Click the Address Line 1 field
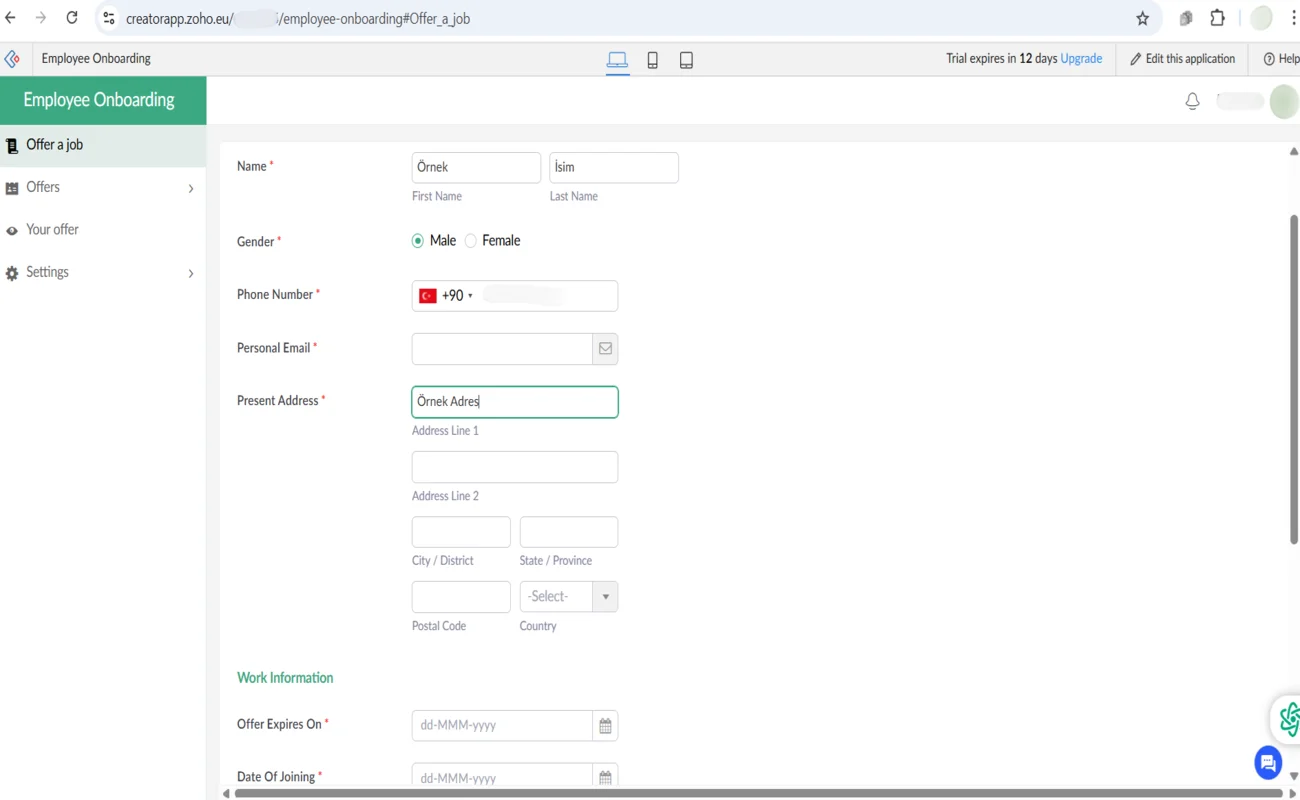Image resolution: width=1300 pixels, height=800 pixels. [515, 402]
